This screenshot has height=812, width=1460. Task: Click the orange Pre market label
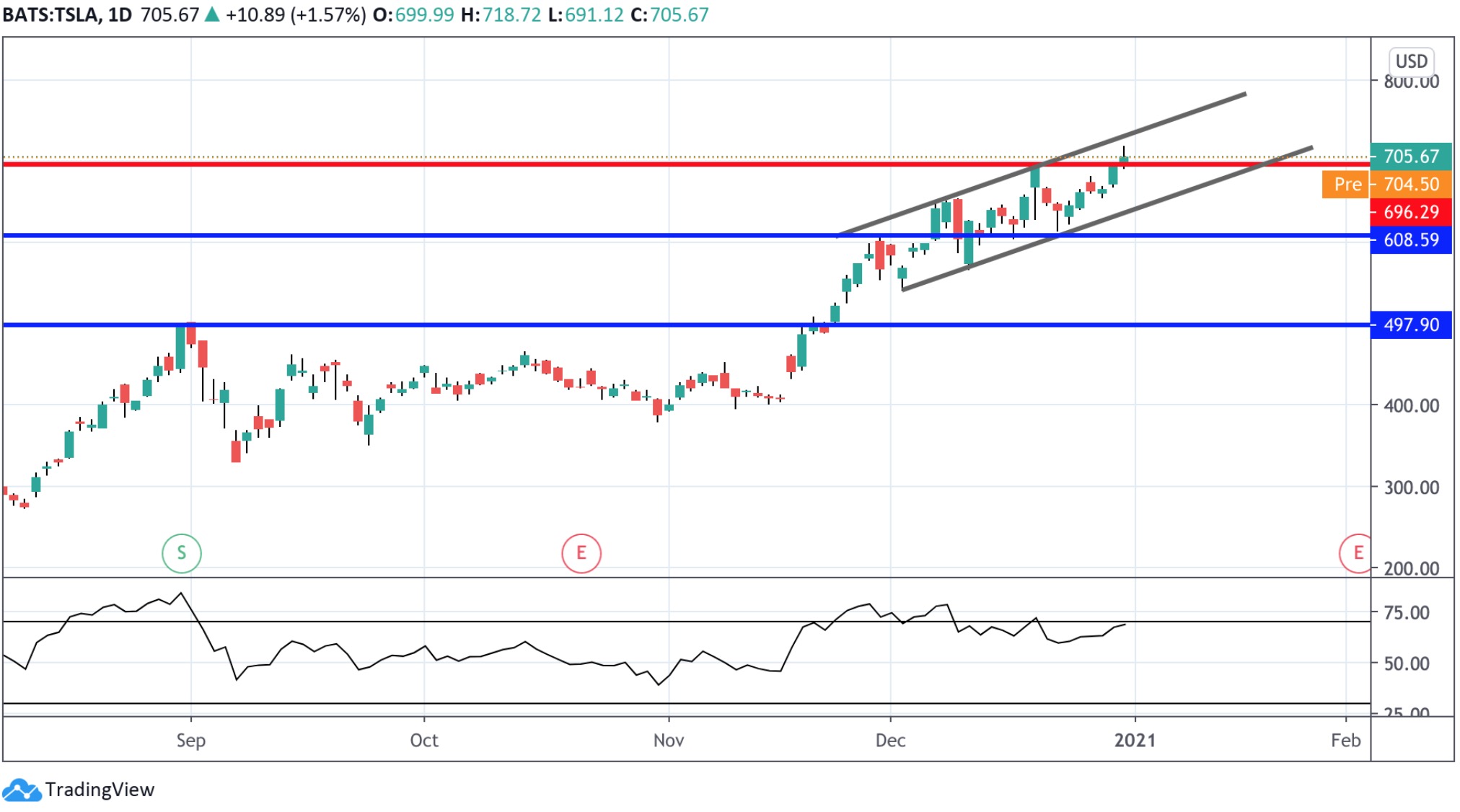pyautogui.click(x=1346, y=185)
